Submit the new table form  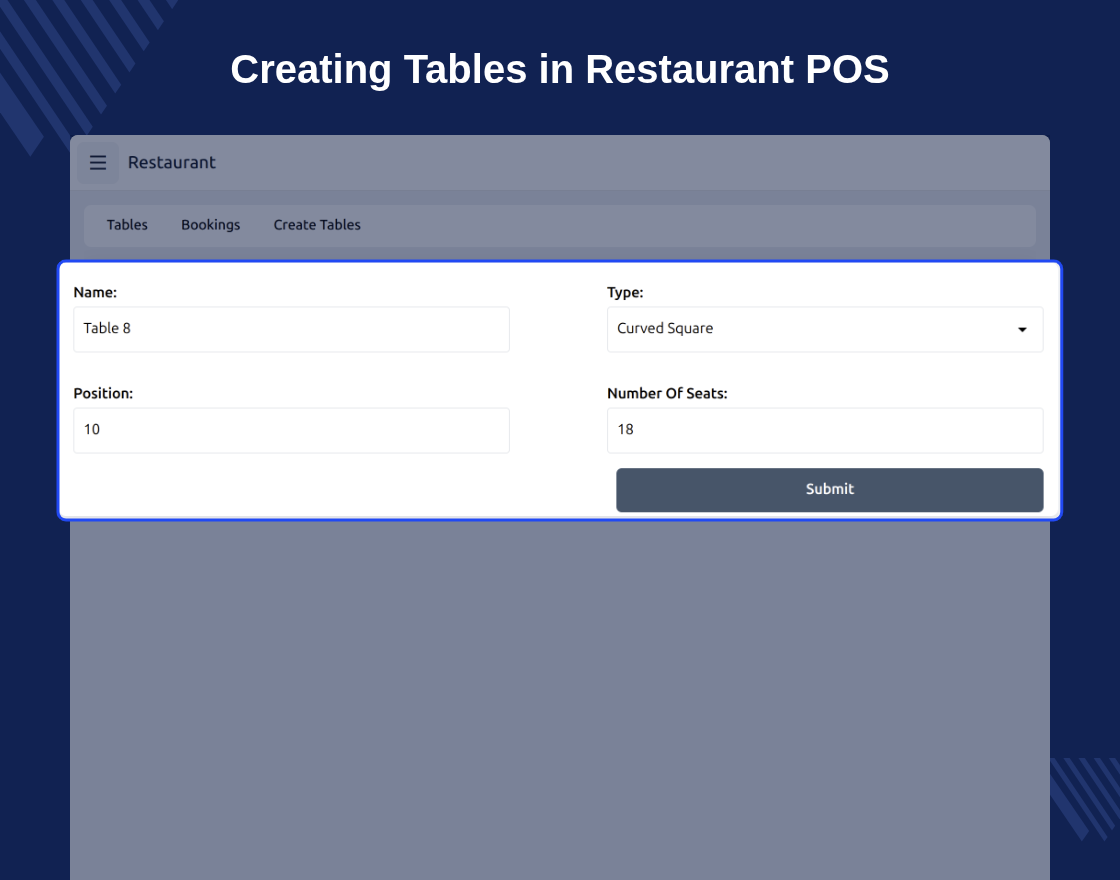tap(830, 490)
